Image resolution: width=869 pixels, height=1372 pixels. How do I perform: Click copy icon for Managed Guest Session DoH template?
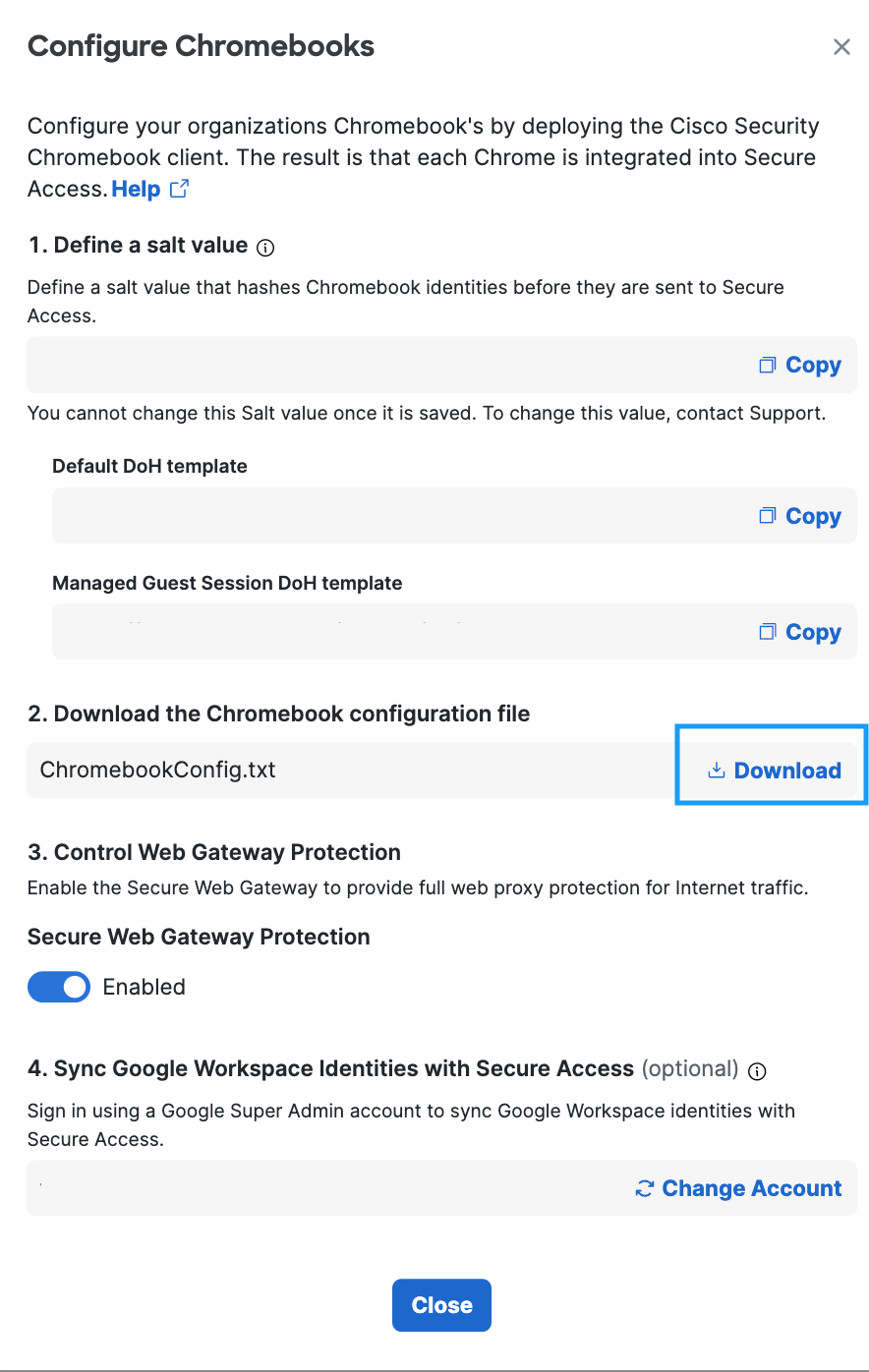coord(768,632)
